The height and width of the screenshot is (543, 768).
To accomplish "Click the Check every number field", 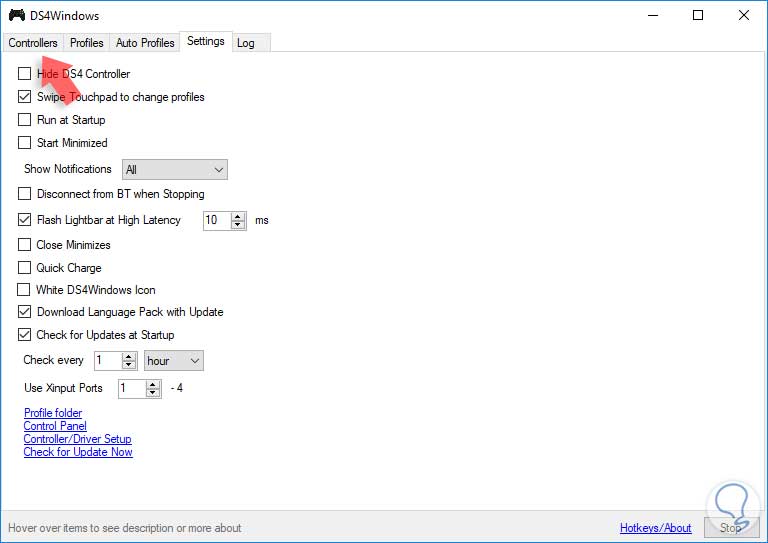I will tap(108, 361).
